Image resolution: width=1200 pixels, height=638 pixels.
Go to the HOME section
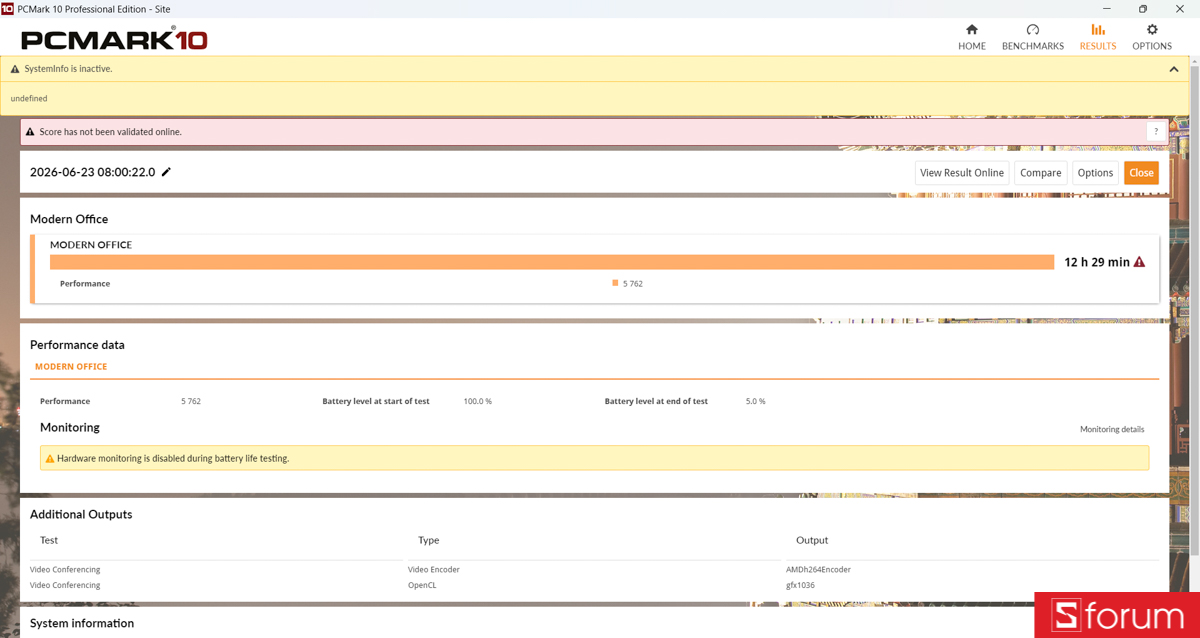pos(971,37)
